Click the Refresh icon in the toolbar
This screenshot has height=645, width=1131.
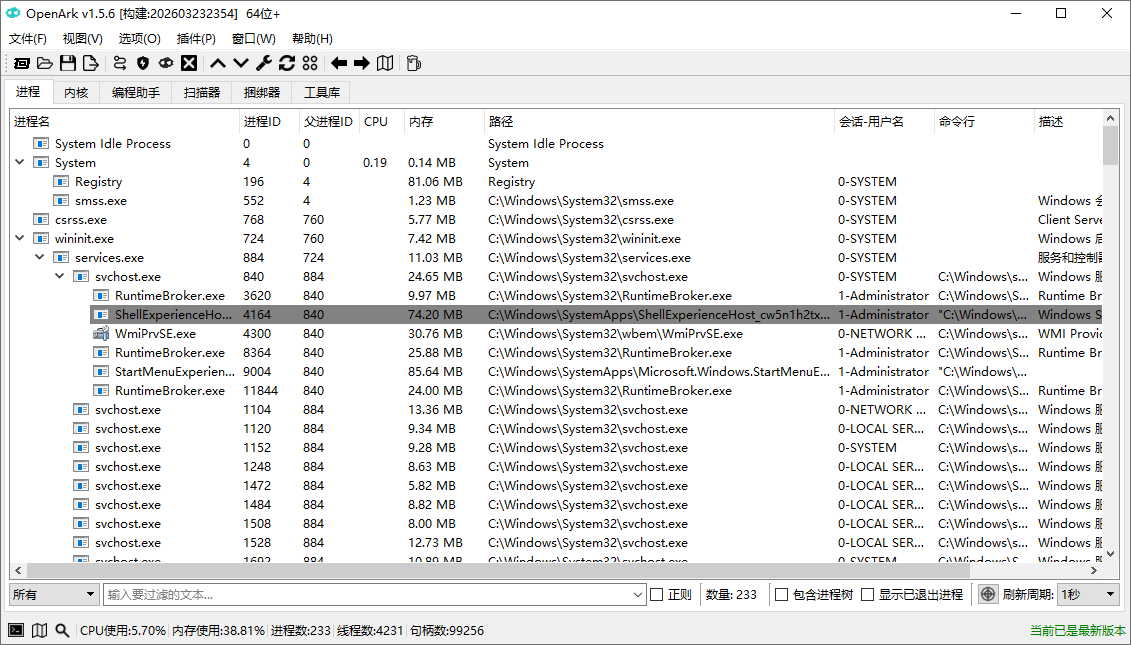[286, 63]
